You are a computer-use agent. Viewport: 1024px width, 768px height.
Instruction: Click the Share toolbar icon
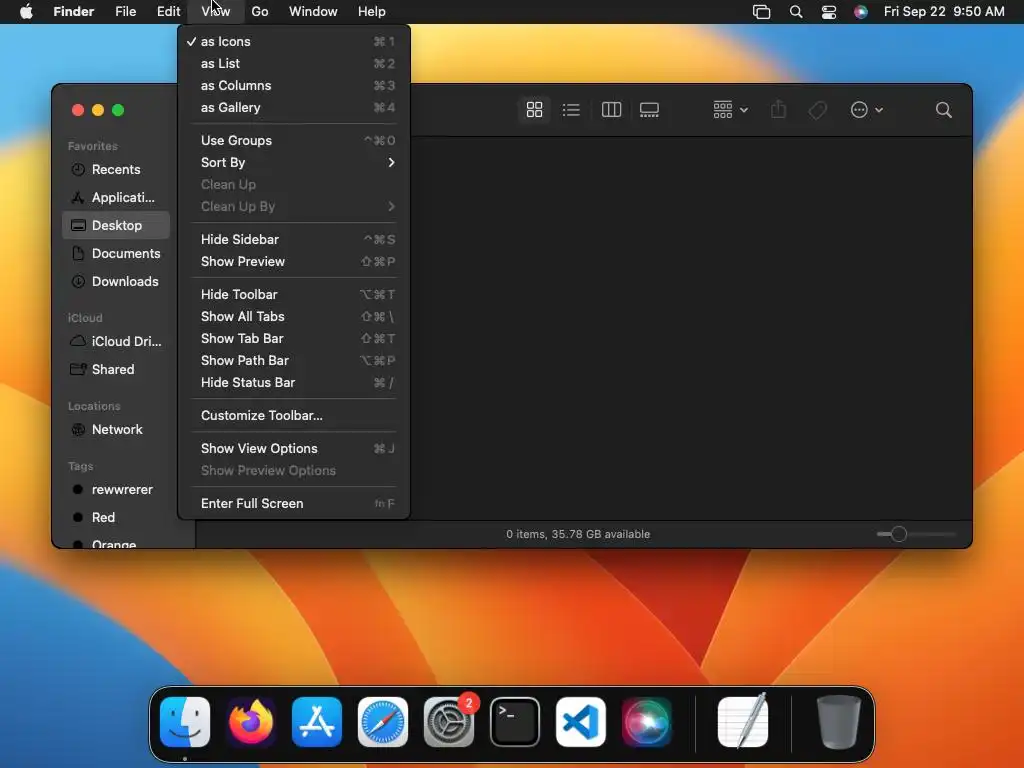click(778, 110)
